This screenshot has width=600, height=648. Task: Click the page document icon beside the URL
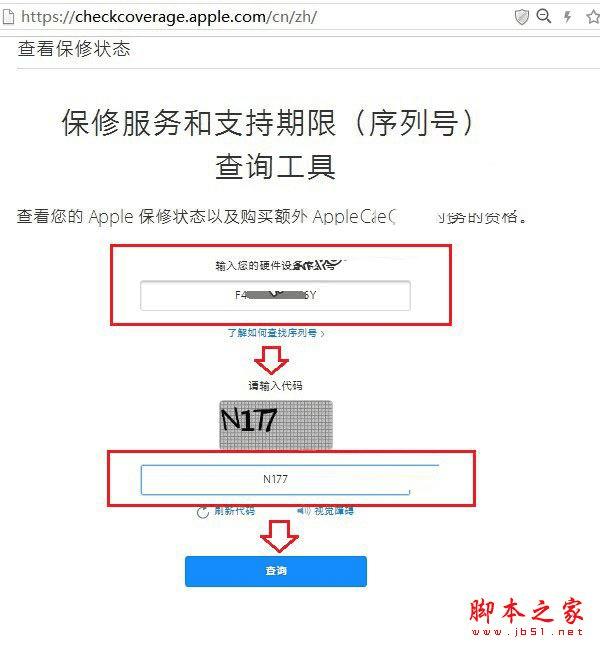[8, 17]
